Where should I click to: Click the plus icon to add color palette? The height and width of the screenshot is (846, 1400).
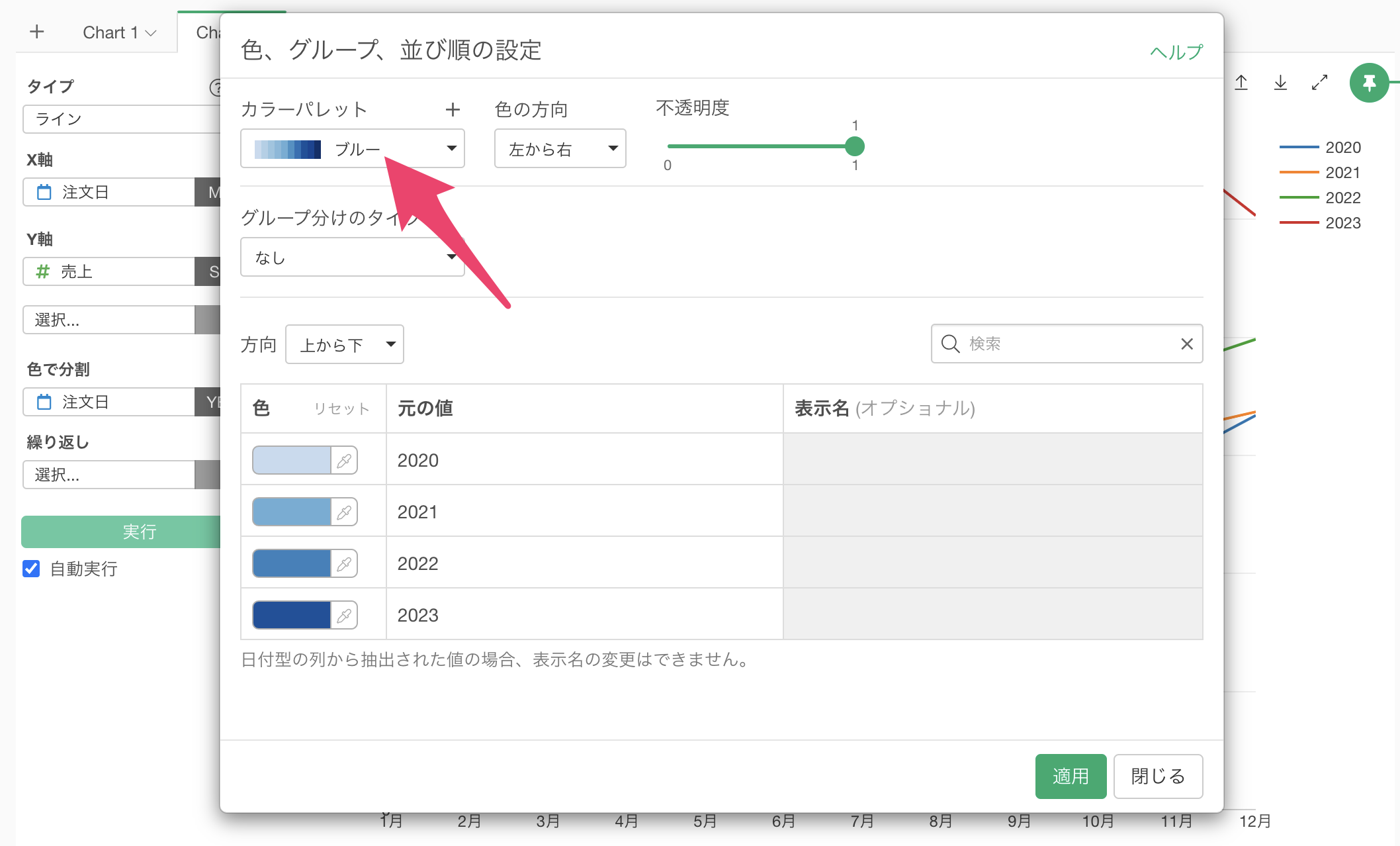453,109
